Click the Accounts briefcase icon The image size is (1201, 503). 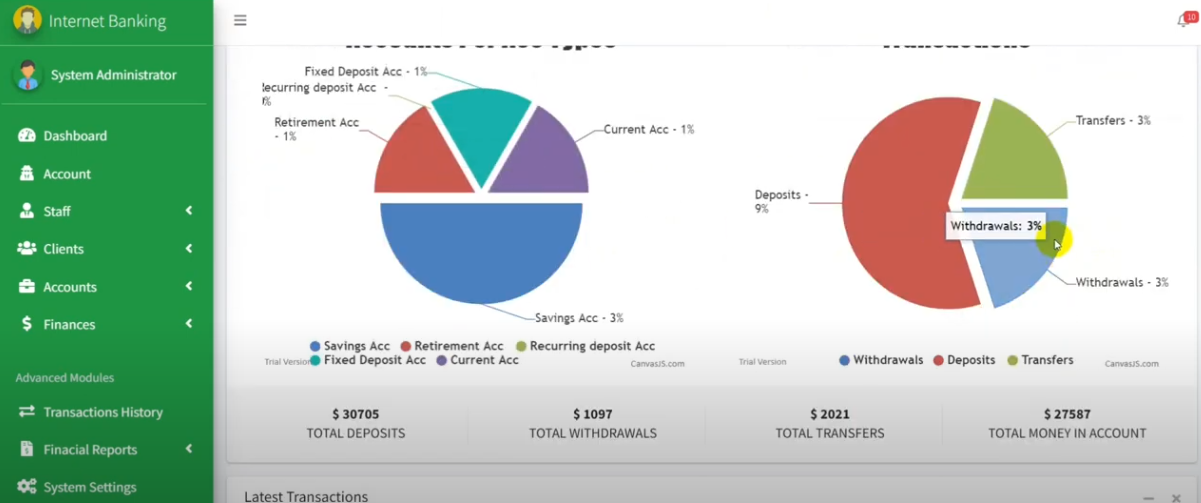27,287
